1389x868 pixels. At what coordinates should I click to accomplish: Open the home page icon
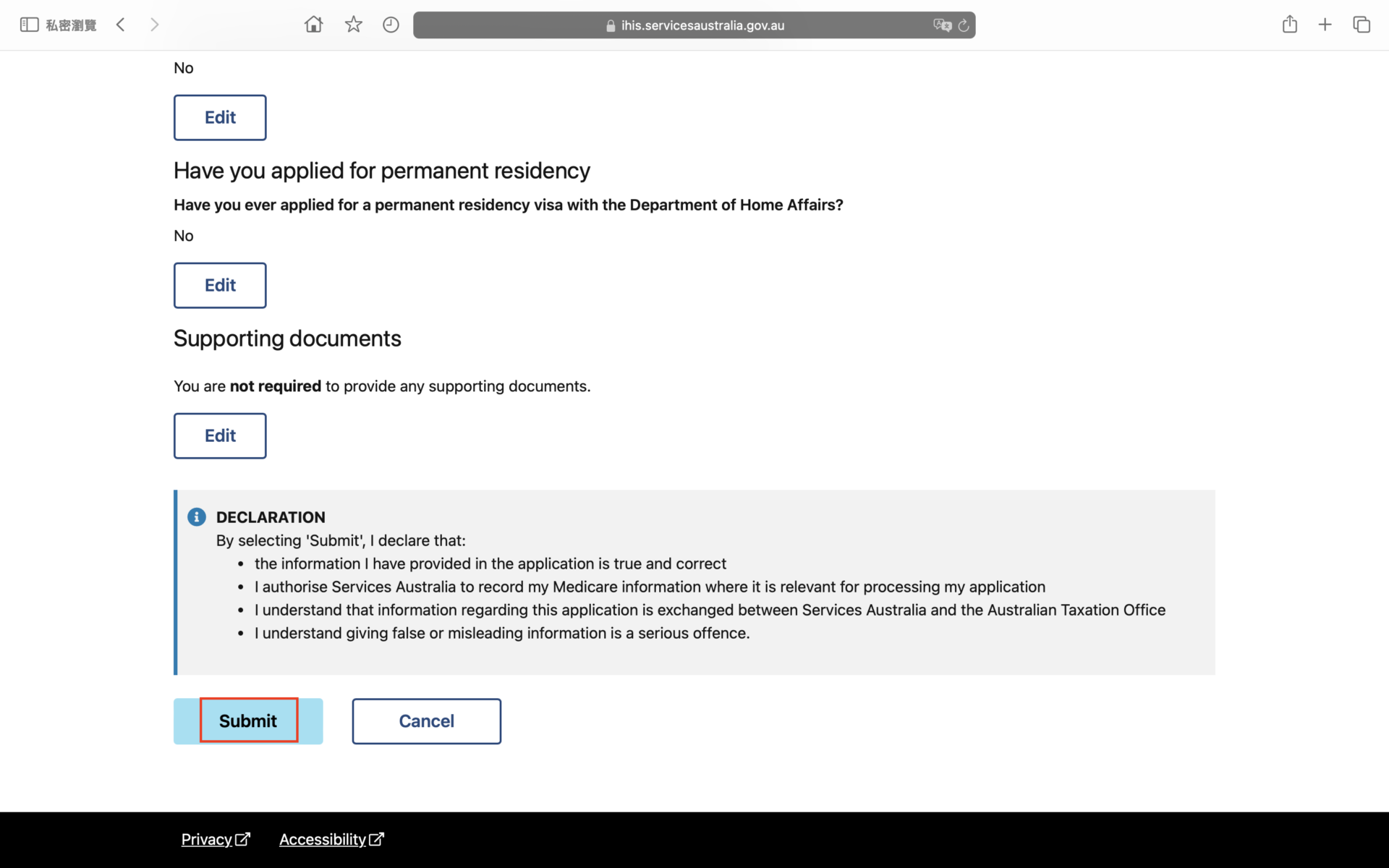point(313,25)
